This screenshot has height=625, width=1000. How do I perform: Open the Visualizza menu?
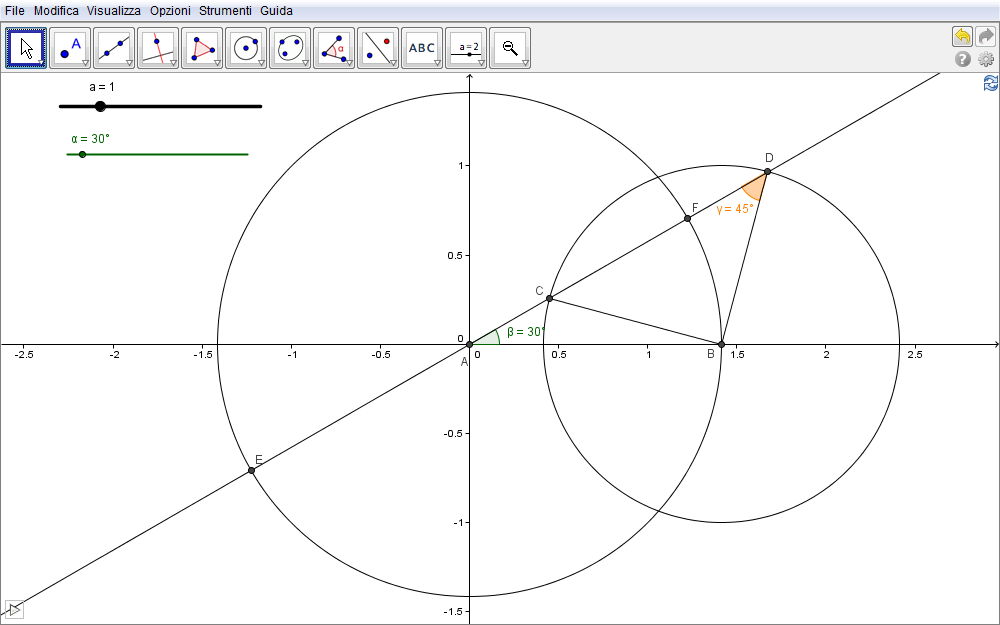pyautogui.click(x=113, y=10)
